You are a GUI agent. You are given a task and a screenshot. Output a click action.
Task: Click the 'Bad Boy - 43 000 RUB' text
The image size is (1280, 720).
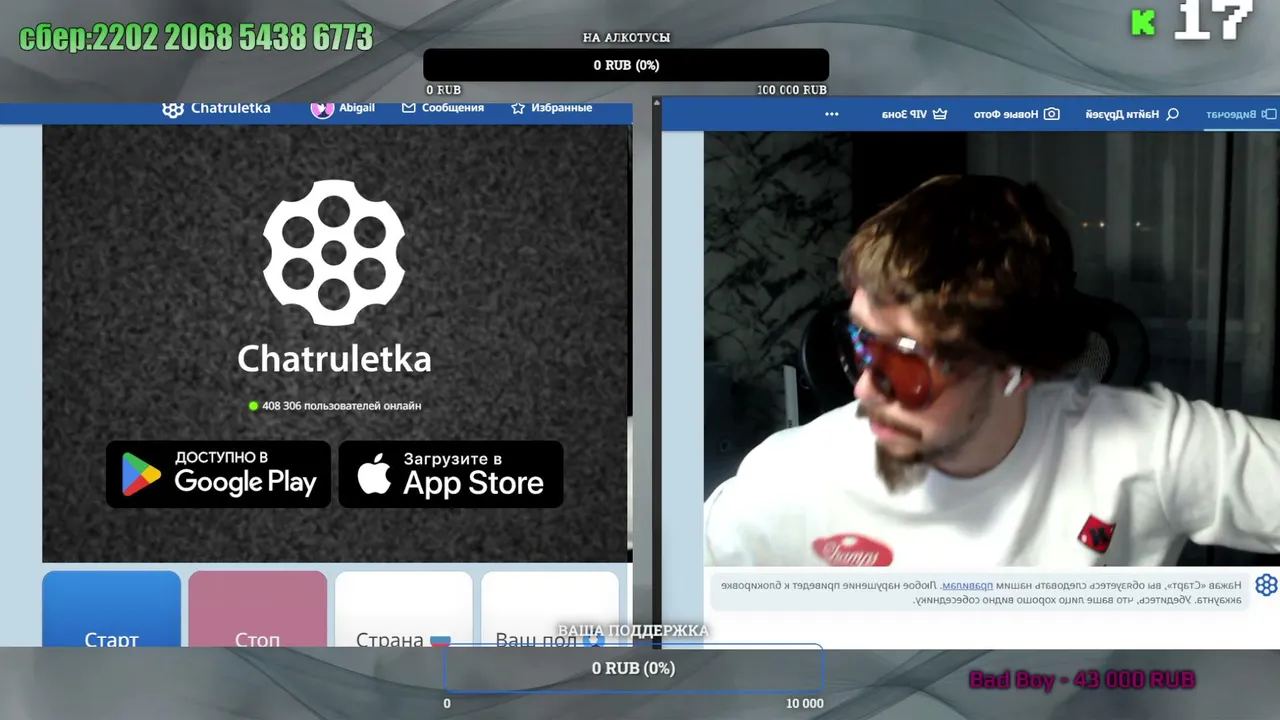(x=1082, y=680)
